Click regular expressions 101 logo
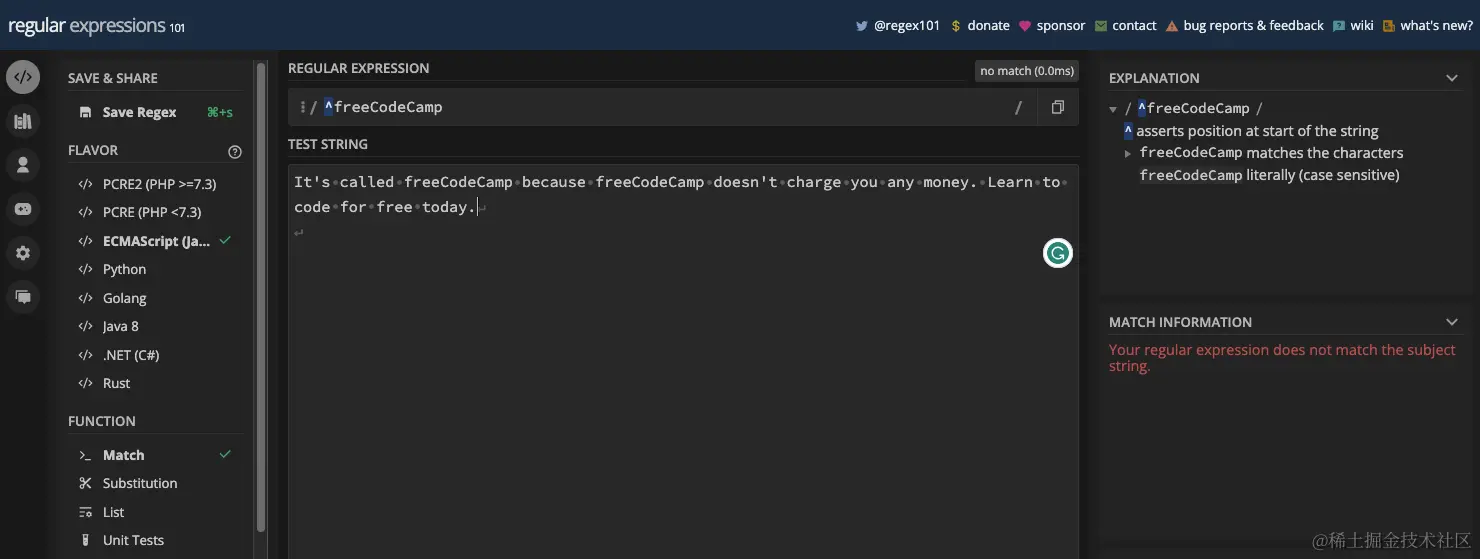 click(x=96, y=26)
